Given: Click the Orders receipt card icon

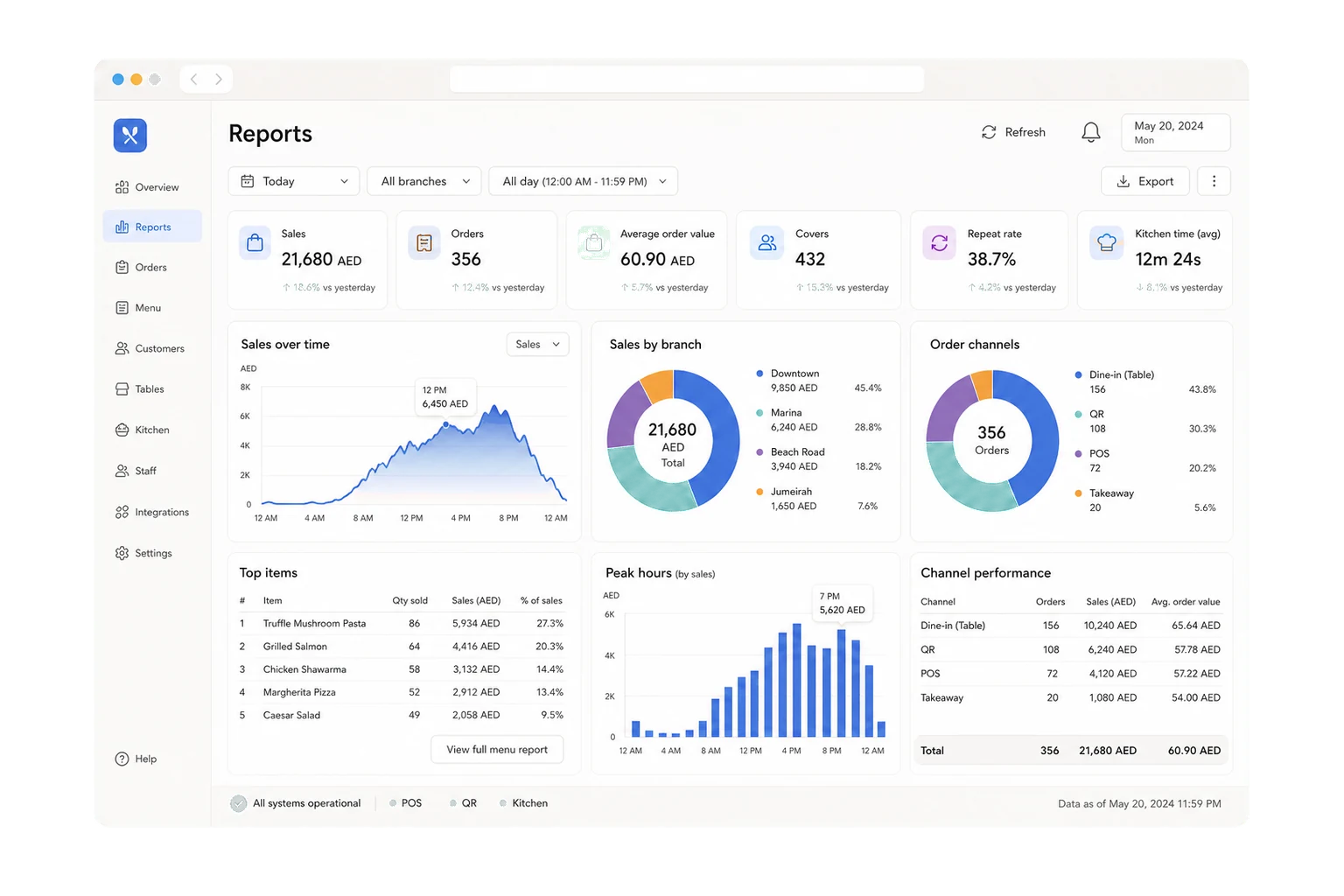Looking at the screenshot, I should [424, 243].
